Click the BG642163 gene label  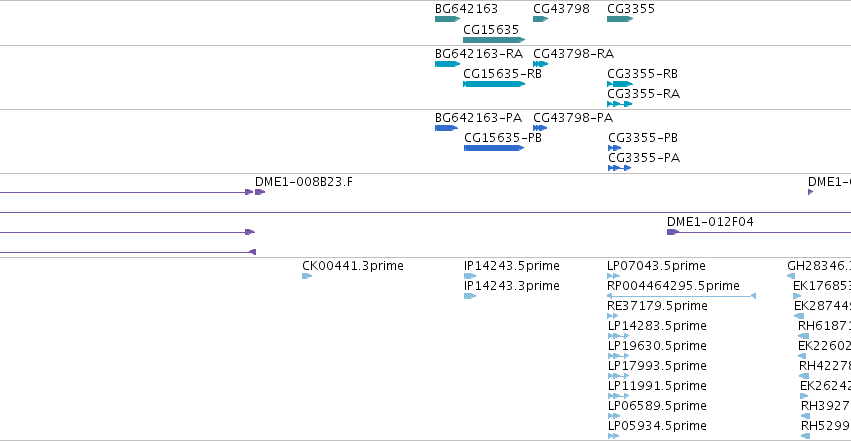(466, 9)
